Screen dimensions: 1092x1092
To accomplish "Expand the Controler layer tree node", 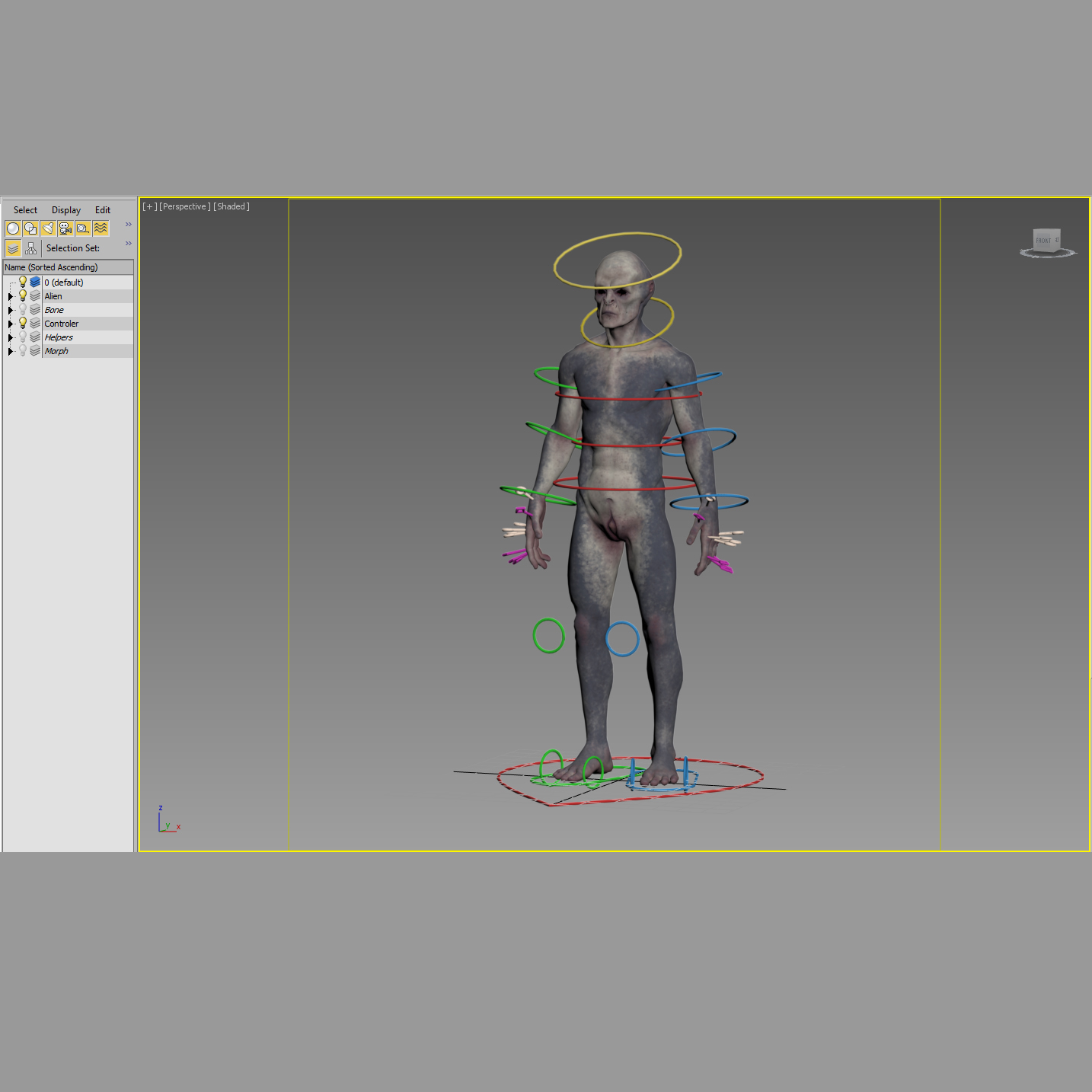I will pyautogui.click(x=11, y=323).
